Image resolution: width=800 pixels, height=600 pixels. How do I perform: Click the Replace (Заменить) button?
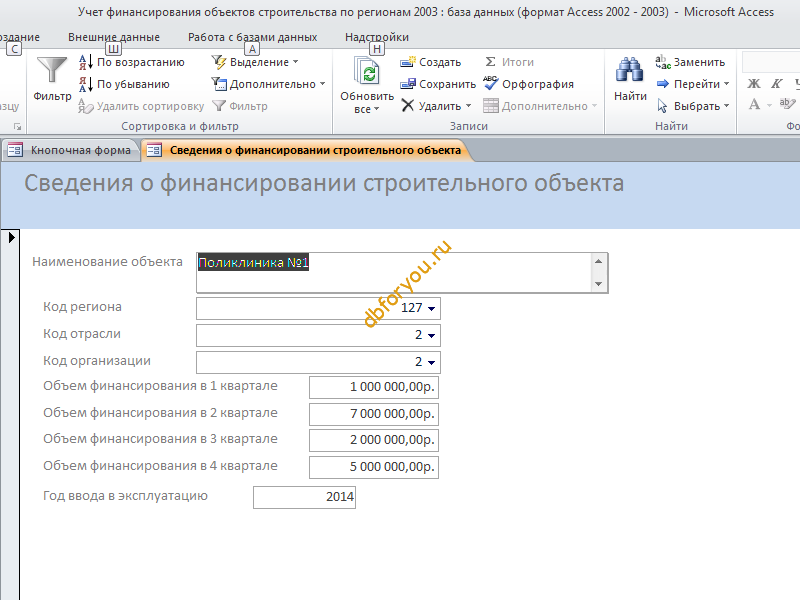[690, 62]
